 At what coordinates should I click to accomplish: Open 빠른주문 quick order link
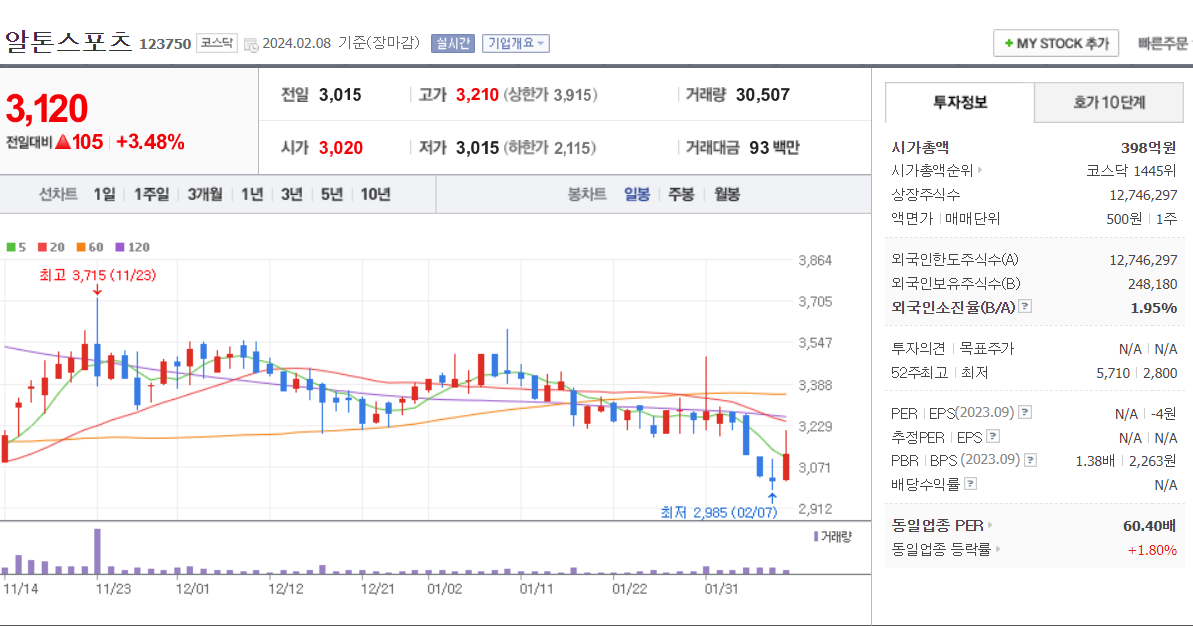[1163, 43]
